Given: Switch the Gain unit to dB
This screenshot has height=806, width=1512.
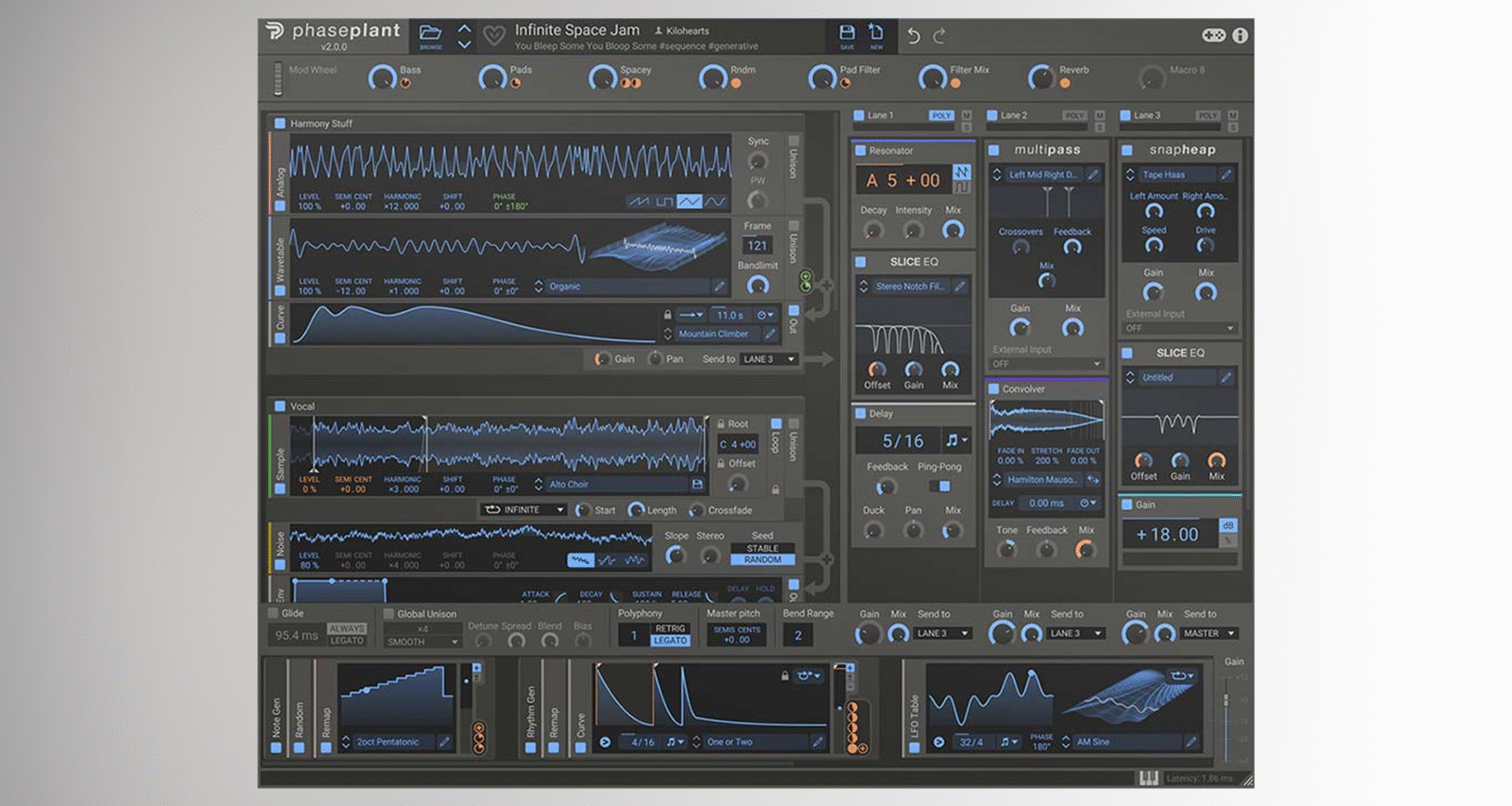Looking at the screenshot, I should [1228, 525].
